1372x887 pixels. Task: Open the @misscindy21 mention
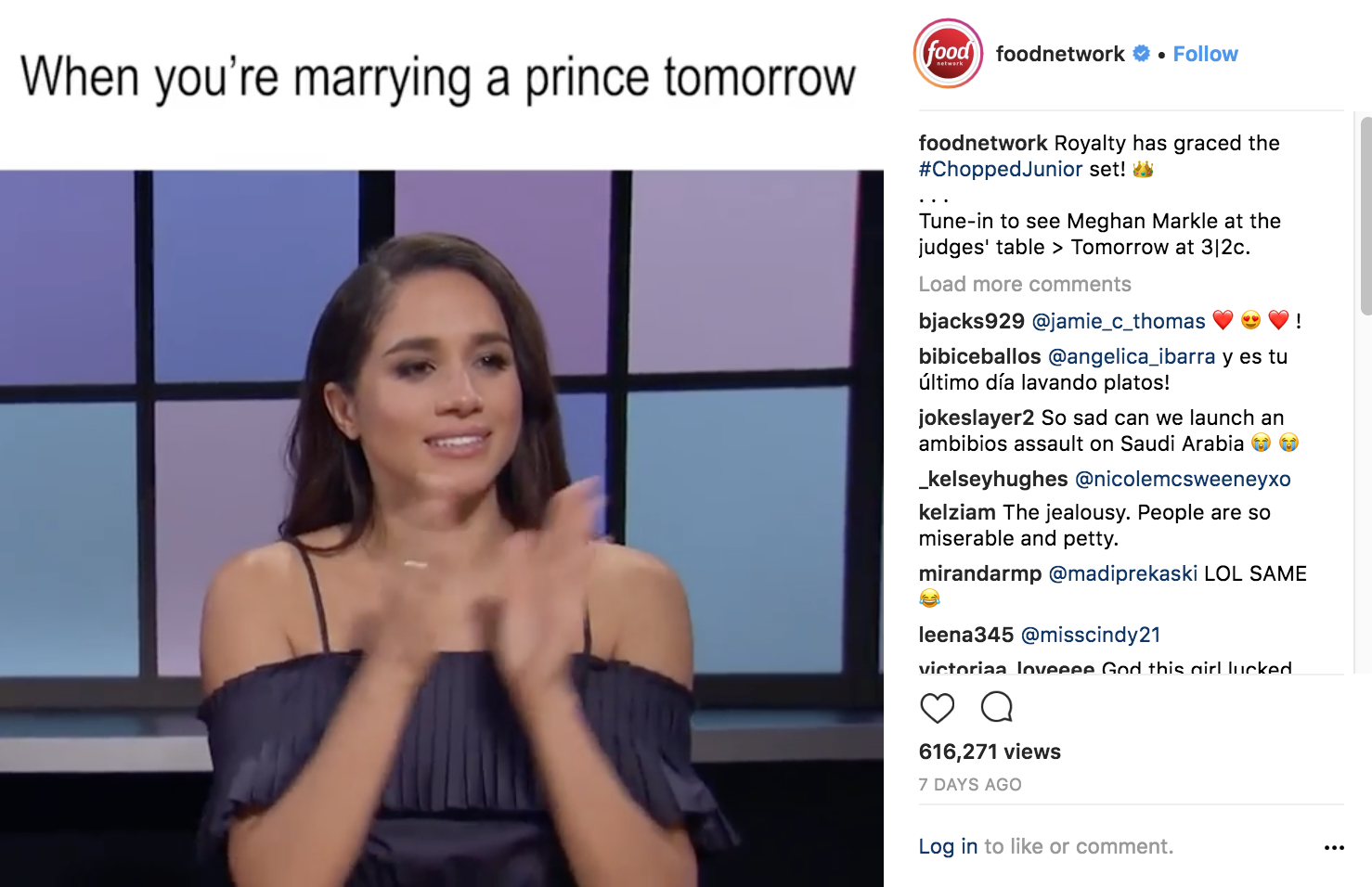click(1091, 635)
